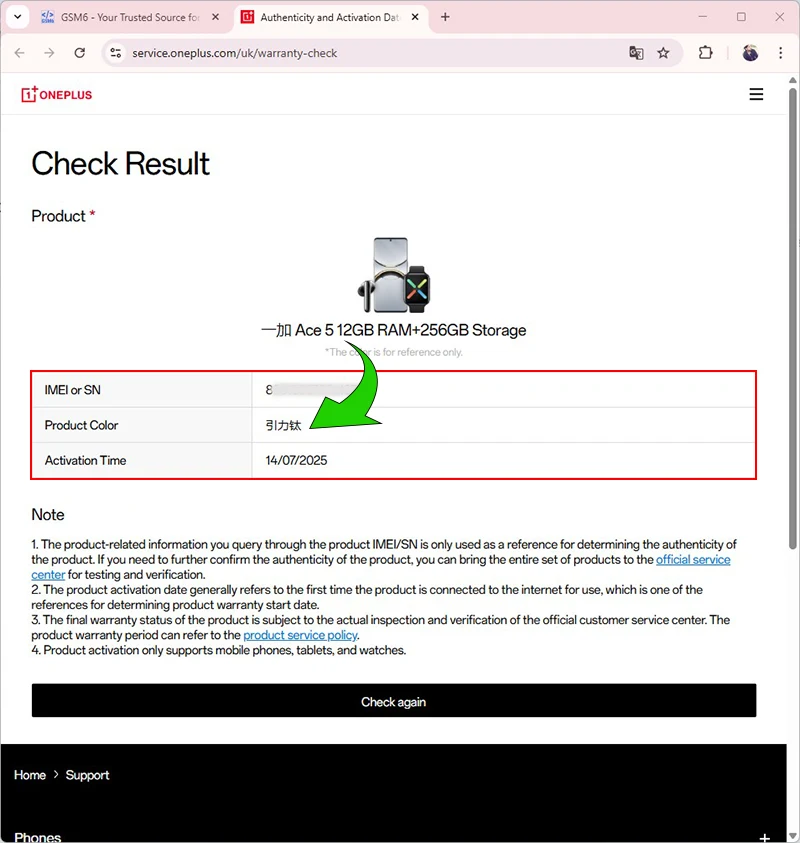
Task: Expand the tab search dropdown arrow
Action: point(17,17)
